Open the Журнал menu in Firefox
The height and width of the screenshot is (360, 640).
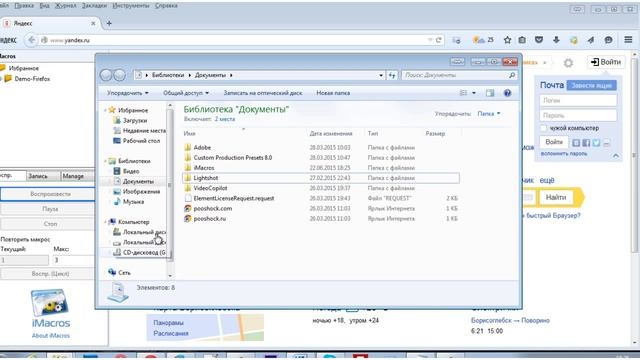(x=65, y=6)
